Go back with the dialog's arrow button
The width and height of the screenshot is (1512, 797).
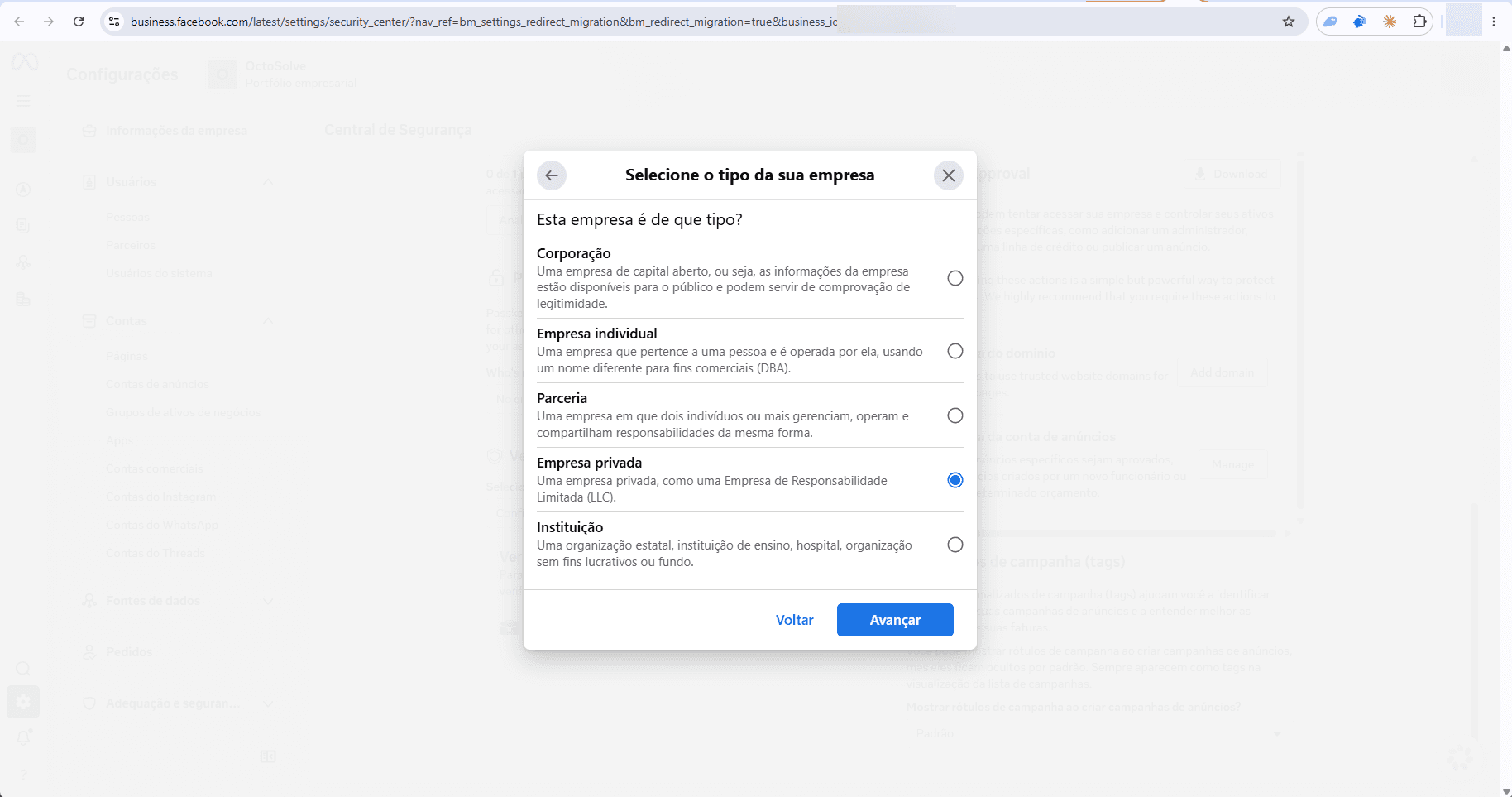(552, 175)
